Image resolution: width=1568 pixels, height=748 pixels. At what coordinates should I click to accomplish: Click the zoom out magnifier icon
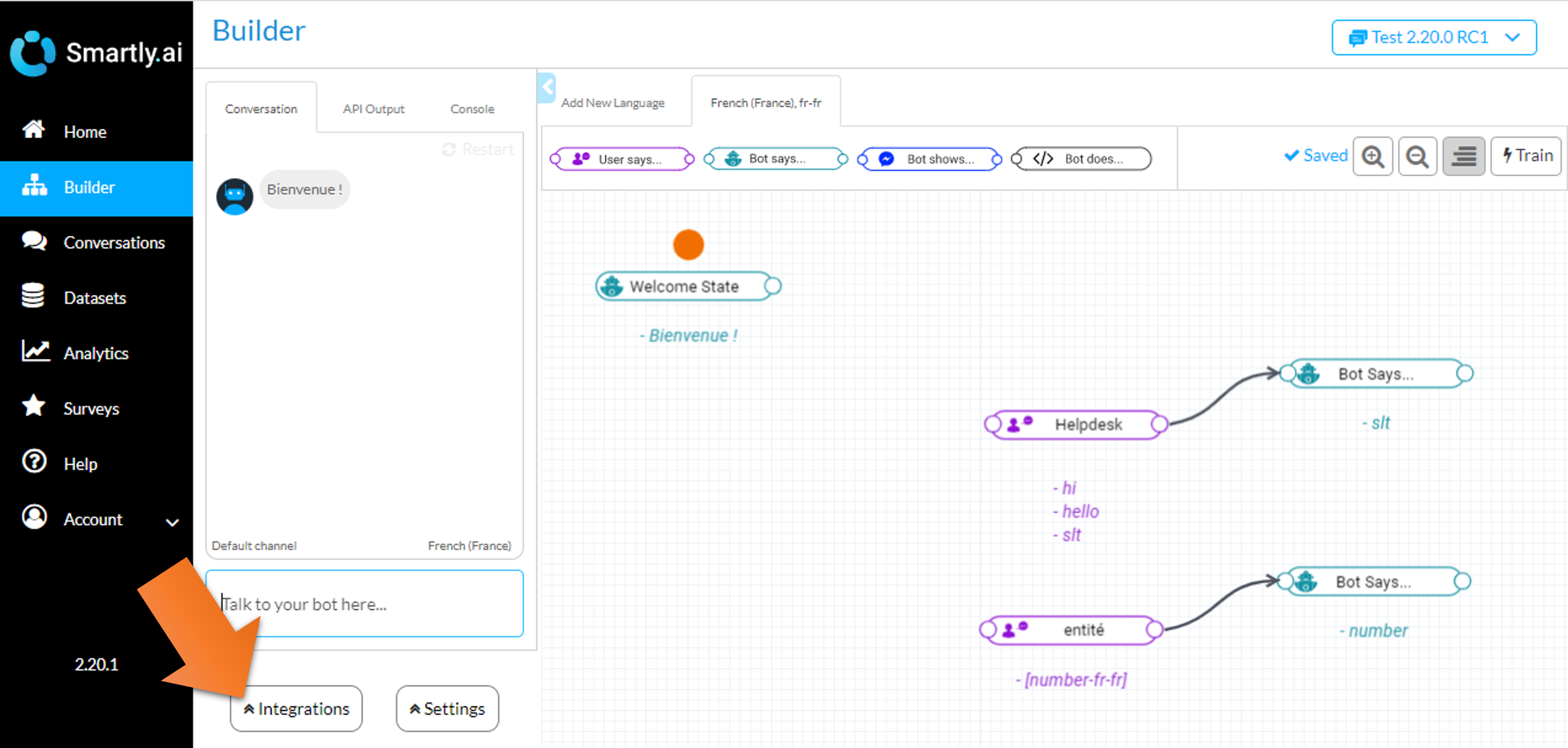1417,156
